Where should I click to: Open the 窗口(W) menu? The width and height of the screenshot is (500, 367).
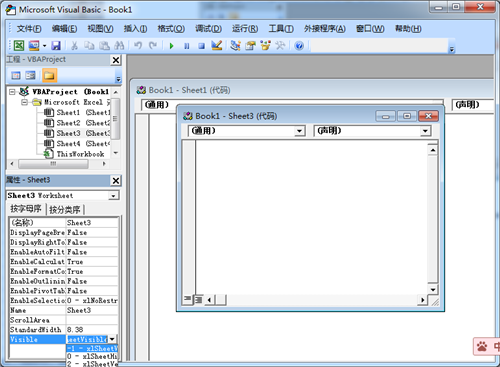click(370, 29)
